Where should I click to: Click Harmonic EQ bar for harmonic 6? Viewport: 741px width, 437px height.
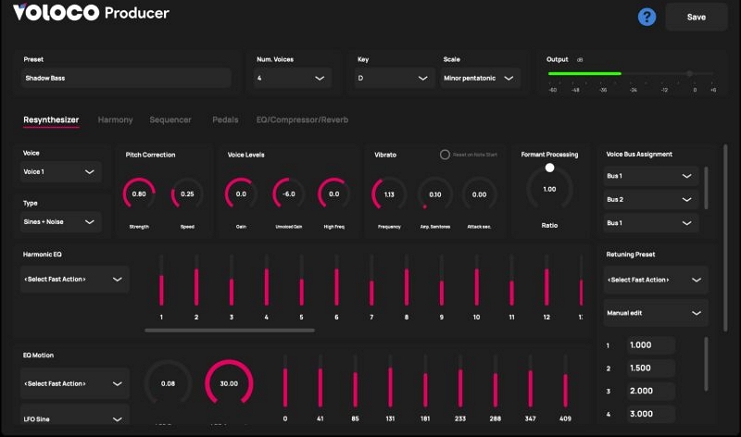pyautogui.click(x=336, y=281)
